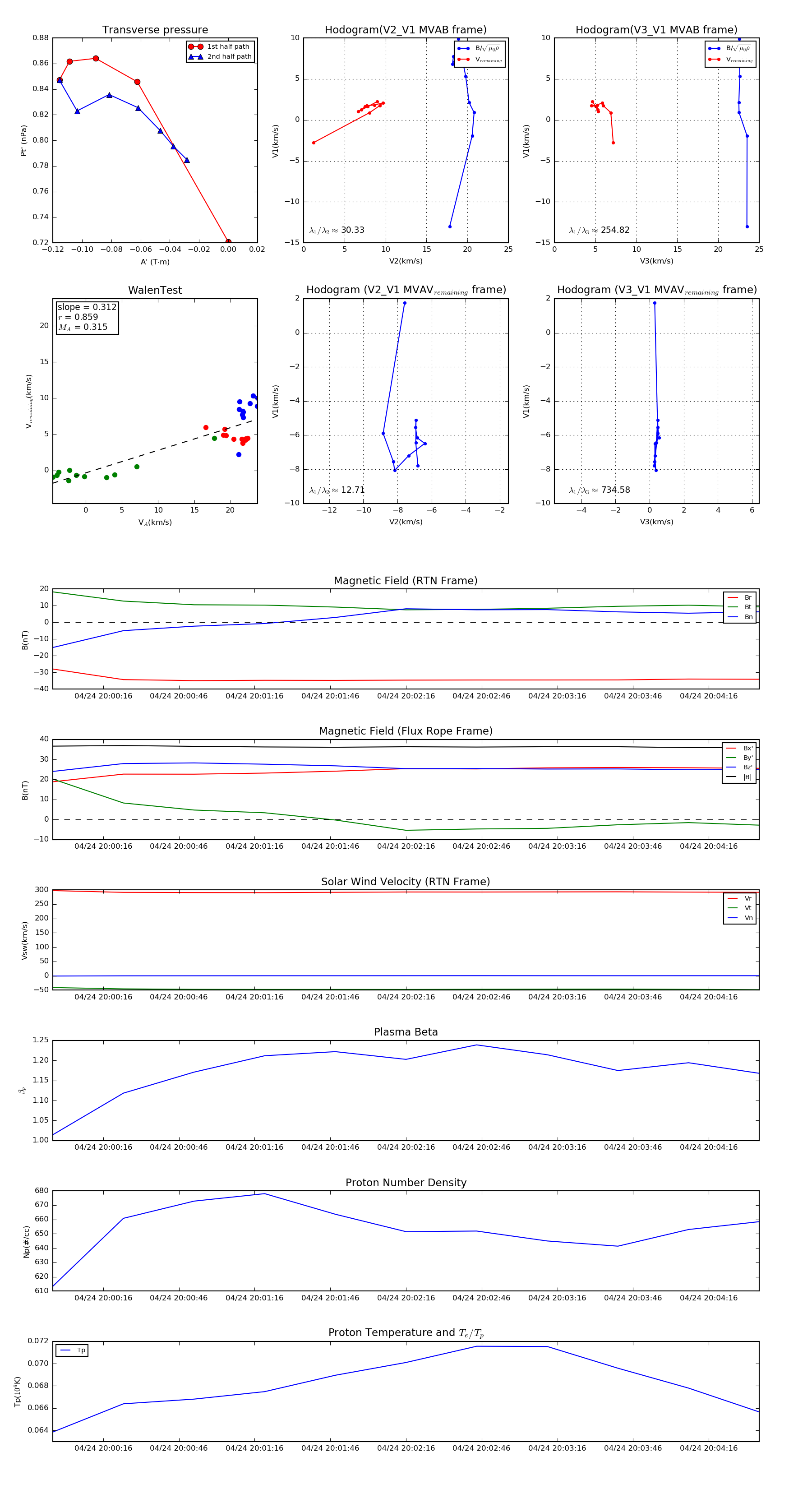Click the "Proton Temperature and Te/Tp" title

(x=406, y=1333)
